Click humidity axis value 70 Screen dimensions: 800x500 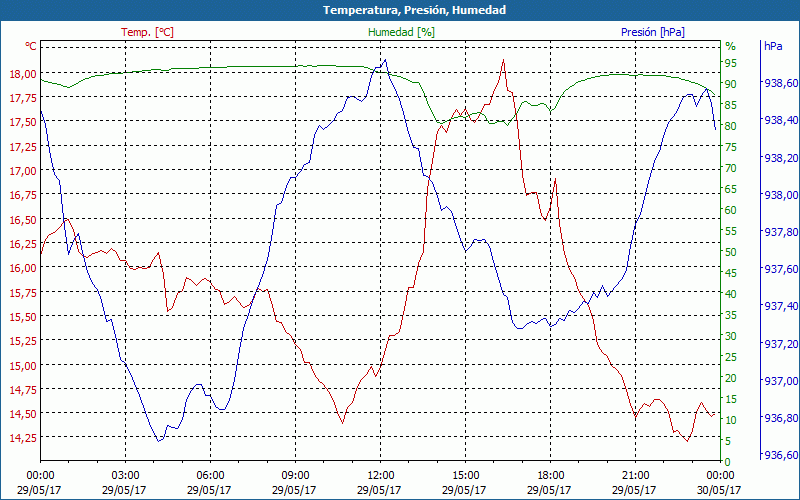coord(731,168)
